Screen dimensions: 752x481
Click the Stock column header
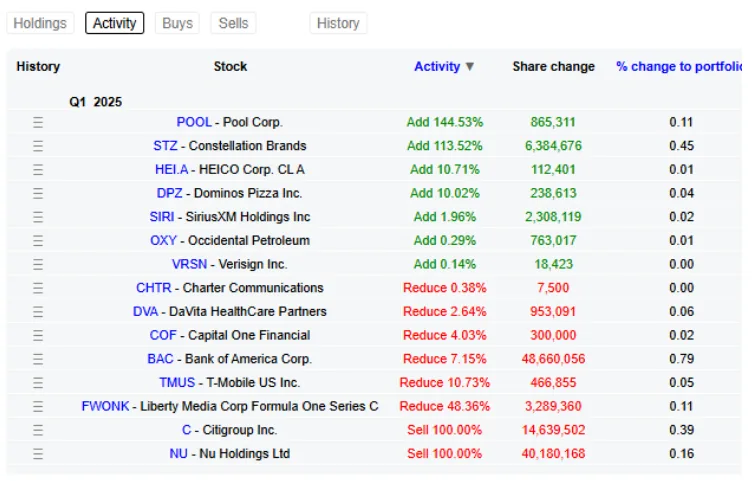point(230,67)
